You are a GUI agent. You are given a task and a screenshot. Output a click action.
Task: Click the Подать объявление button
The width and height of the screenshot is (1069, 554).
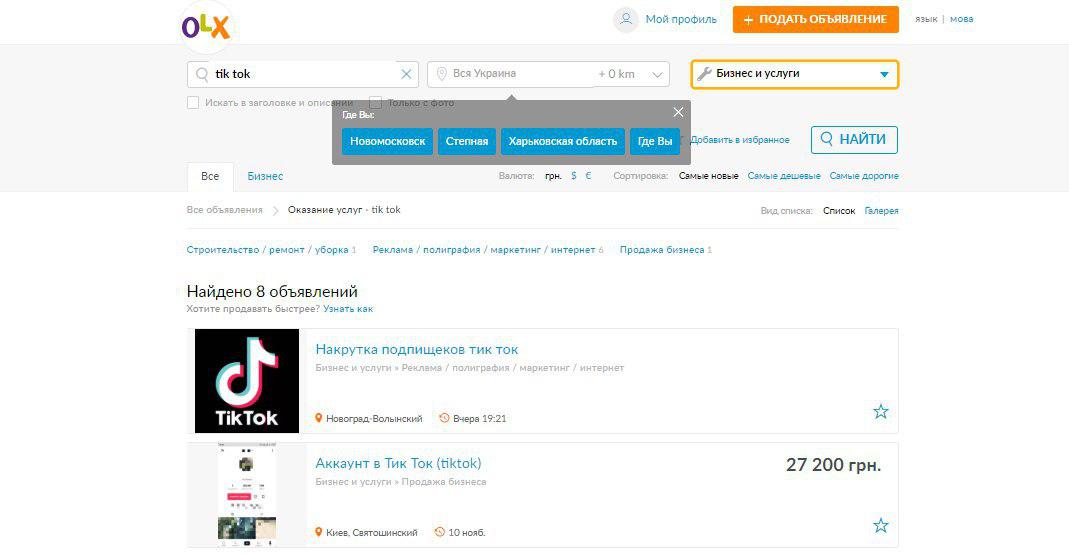(815, 19)
